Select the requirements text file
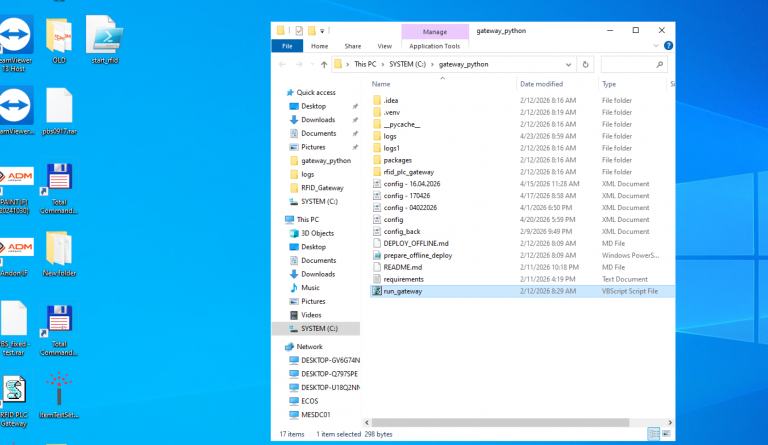The height and width of the screenshot is (445, 768). 522,279
